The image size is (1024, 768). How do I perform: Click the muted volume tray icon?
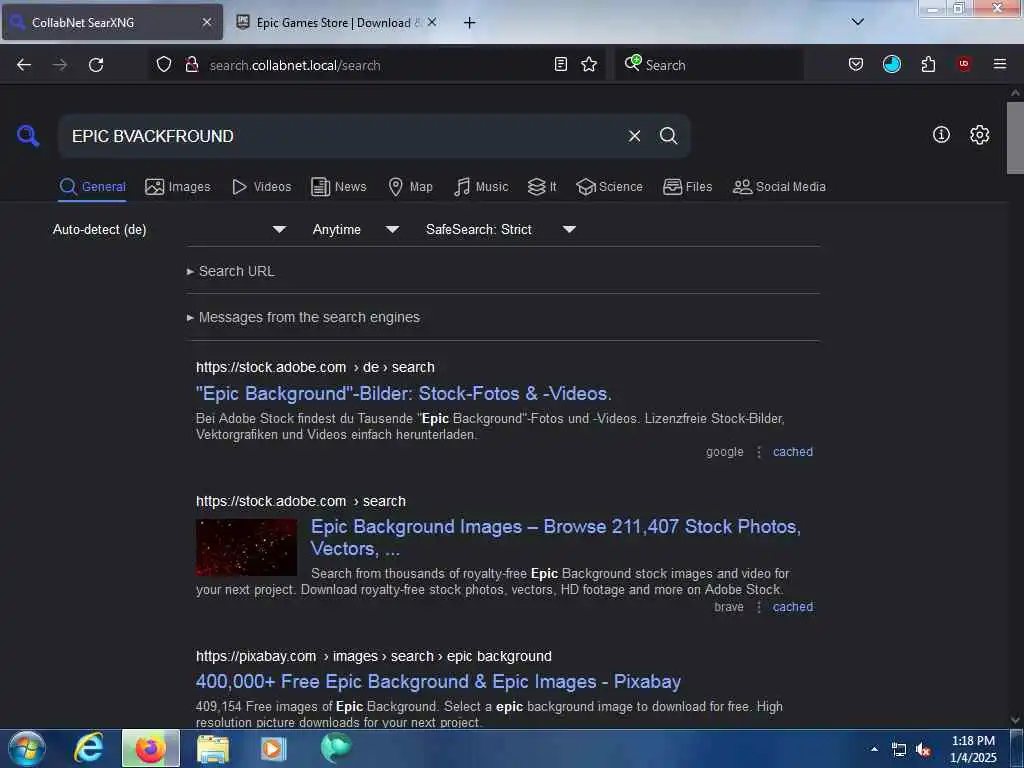[922, 750]
